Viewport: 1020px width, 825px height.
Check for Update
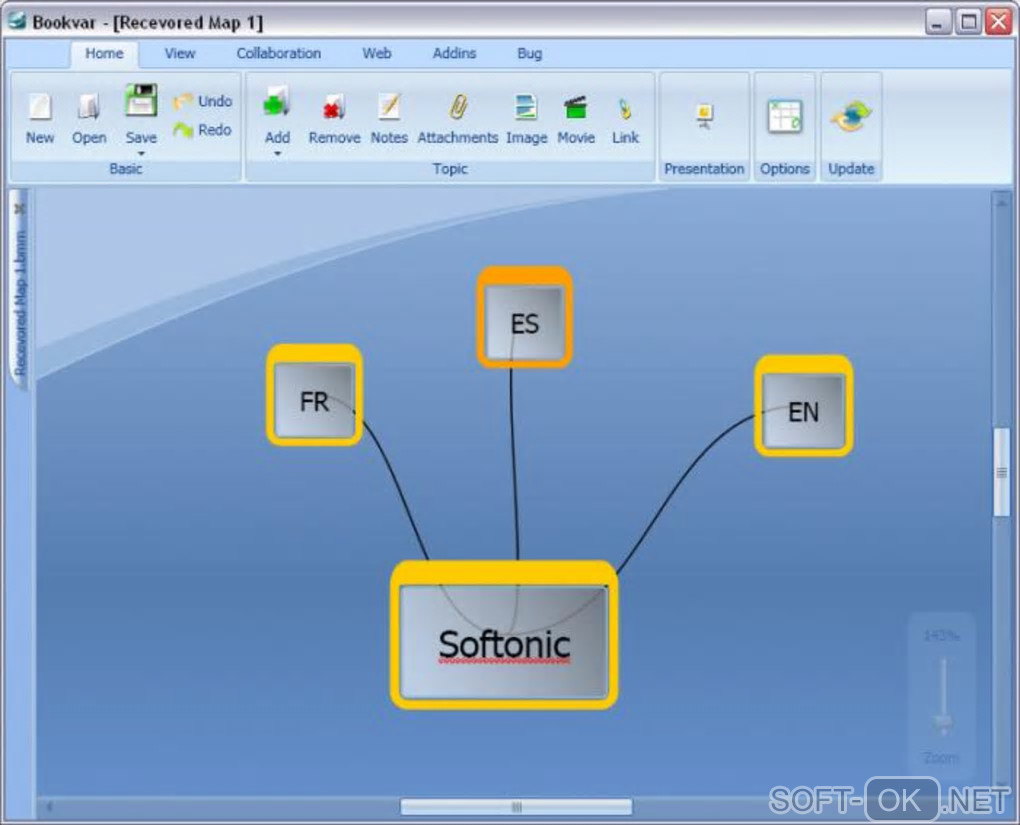pyautogui.click(x=851, y=127)
